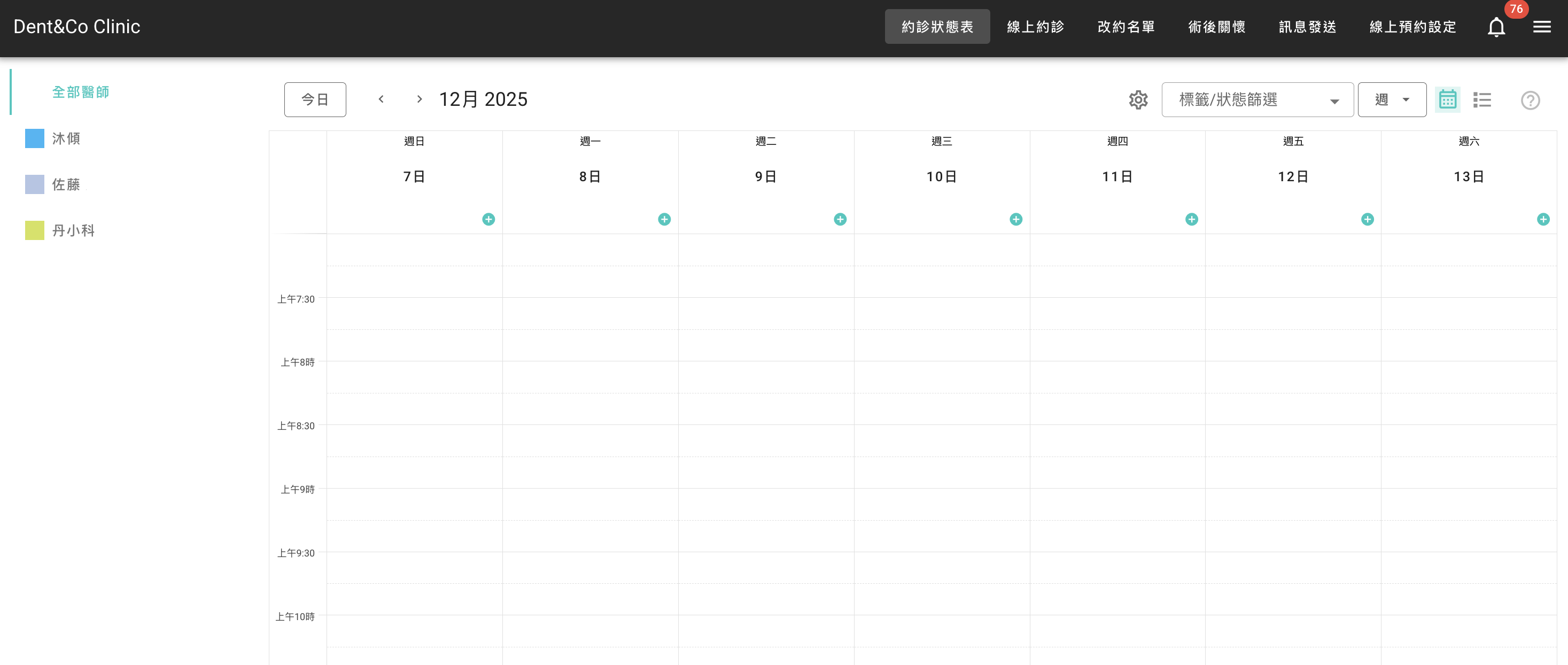Open calendar settings gear

1138,100
